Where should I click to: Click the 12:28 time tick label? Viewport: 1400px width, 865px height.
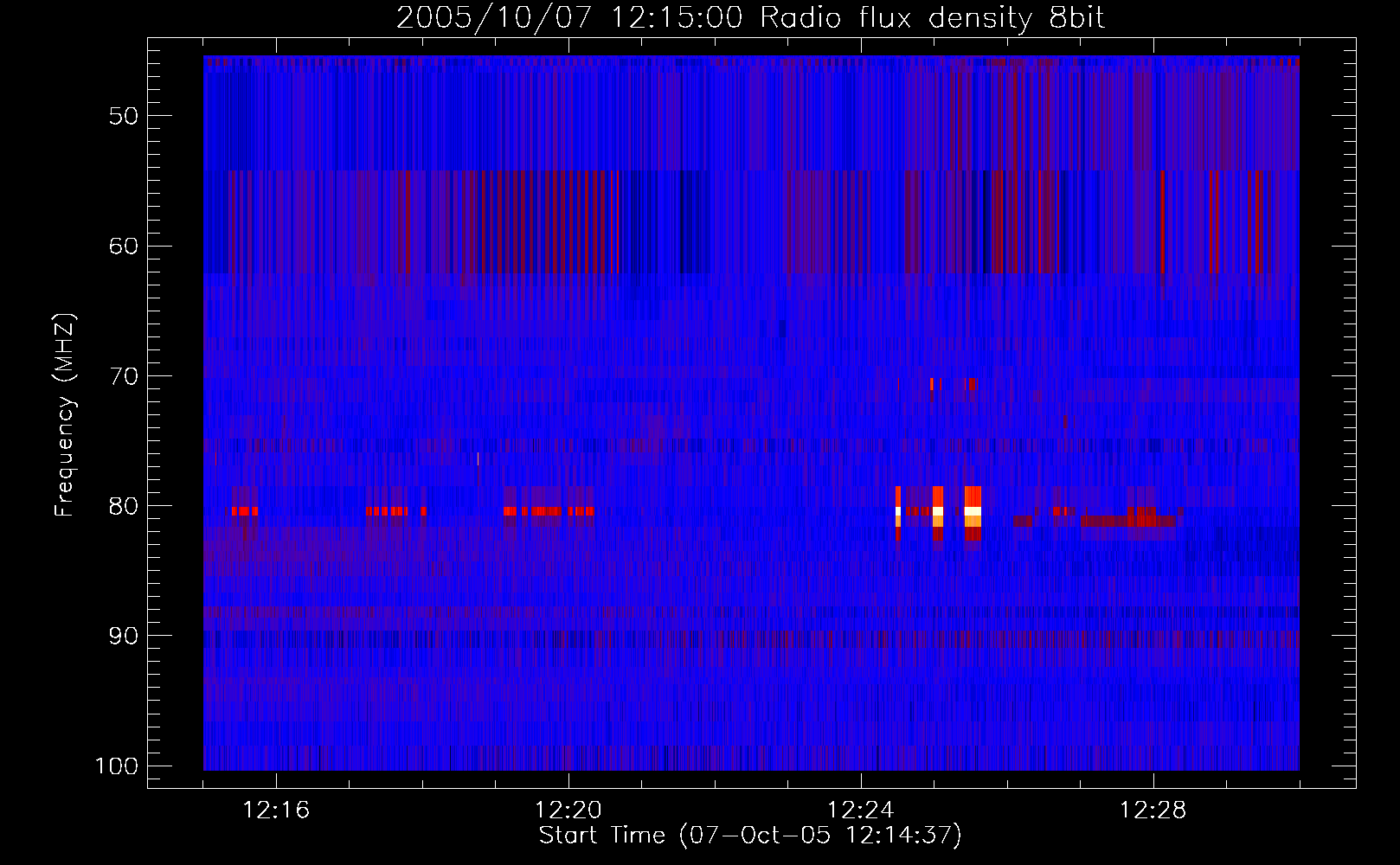[1153, 811]
